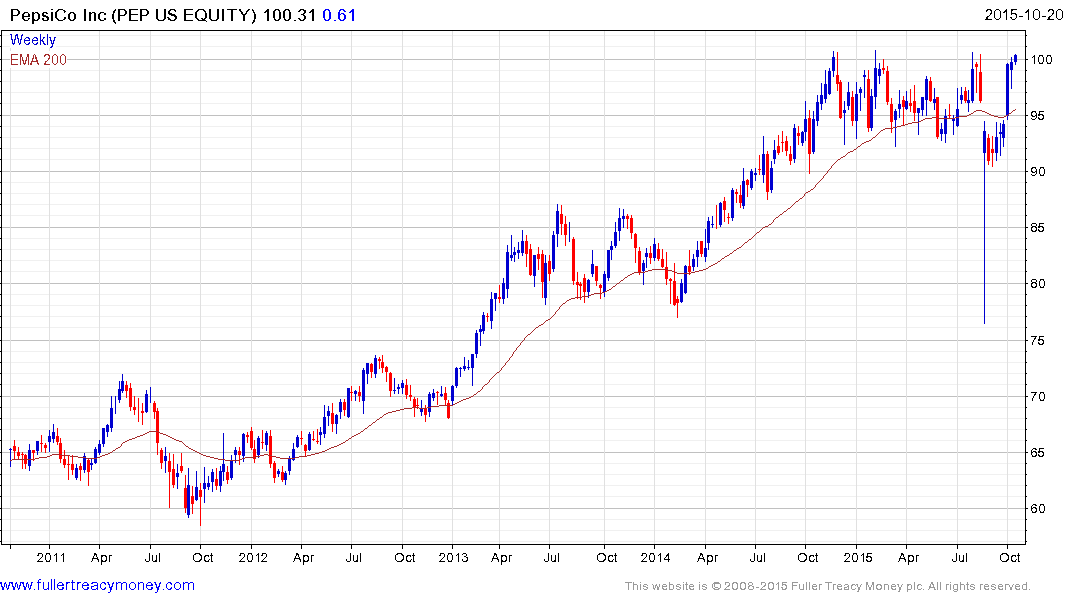
Task: Click the copyright notice text
Action: click(x=828, y=586)
